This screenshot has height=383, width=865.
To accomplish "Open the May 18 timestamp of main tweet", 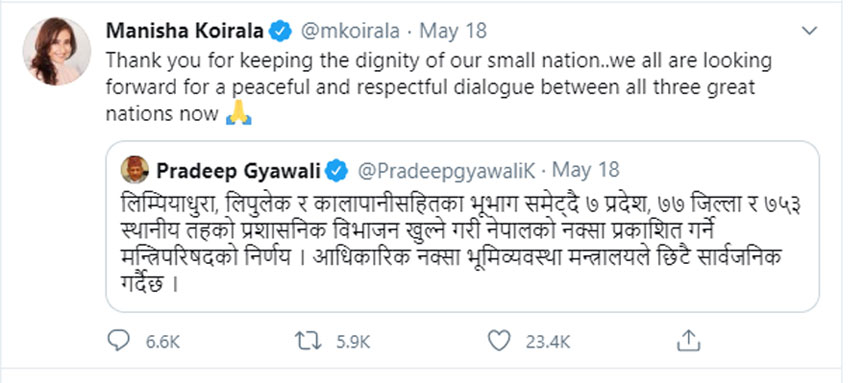I will [x=453, y=31].
